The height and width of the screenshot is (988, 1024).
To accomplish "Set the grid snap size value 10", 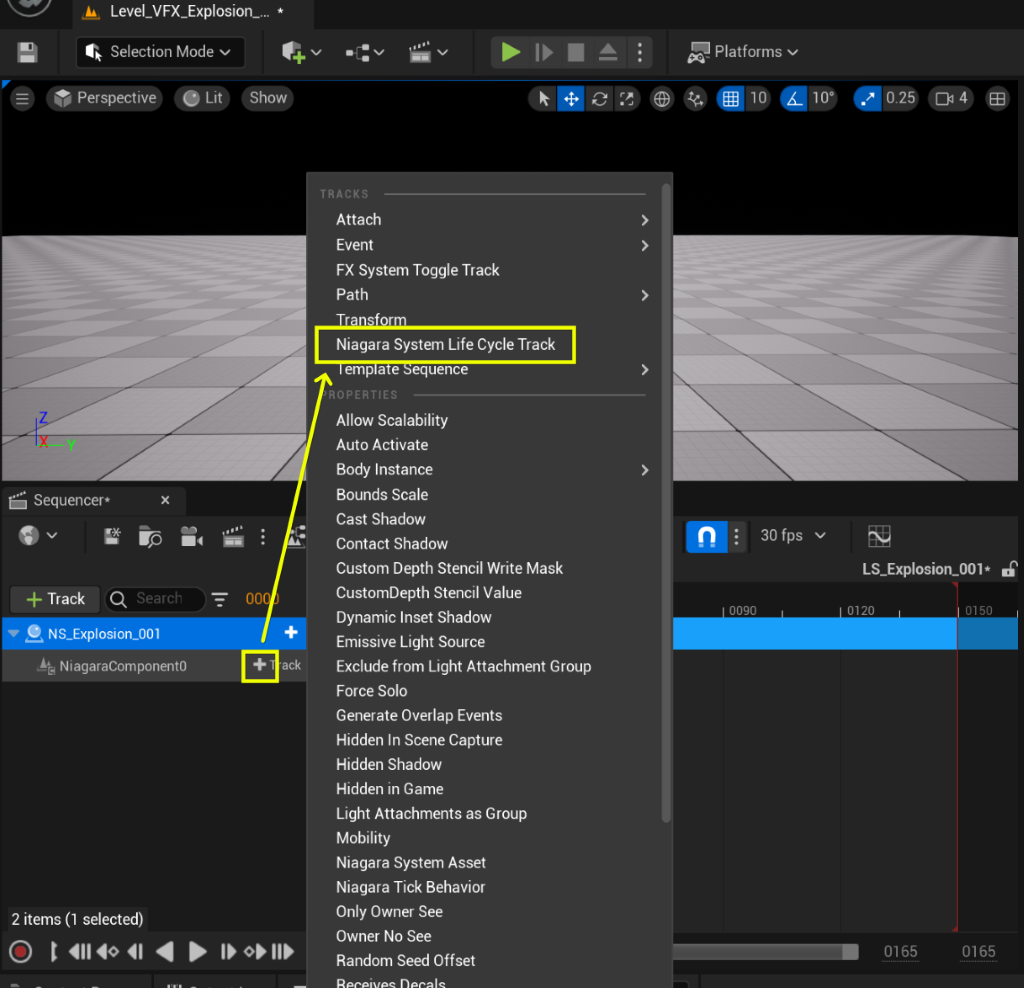I will coord(758,99).
